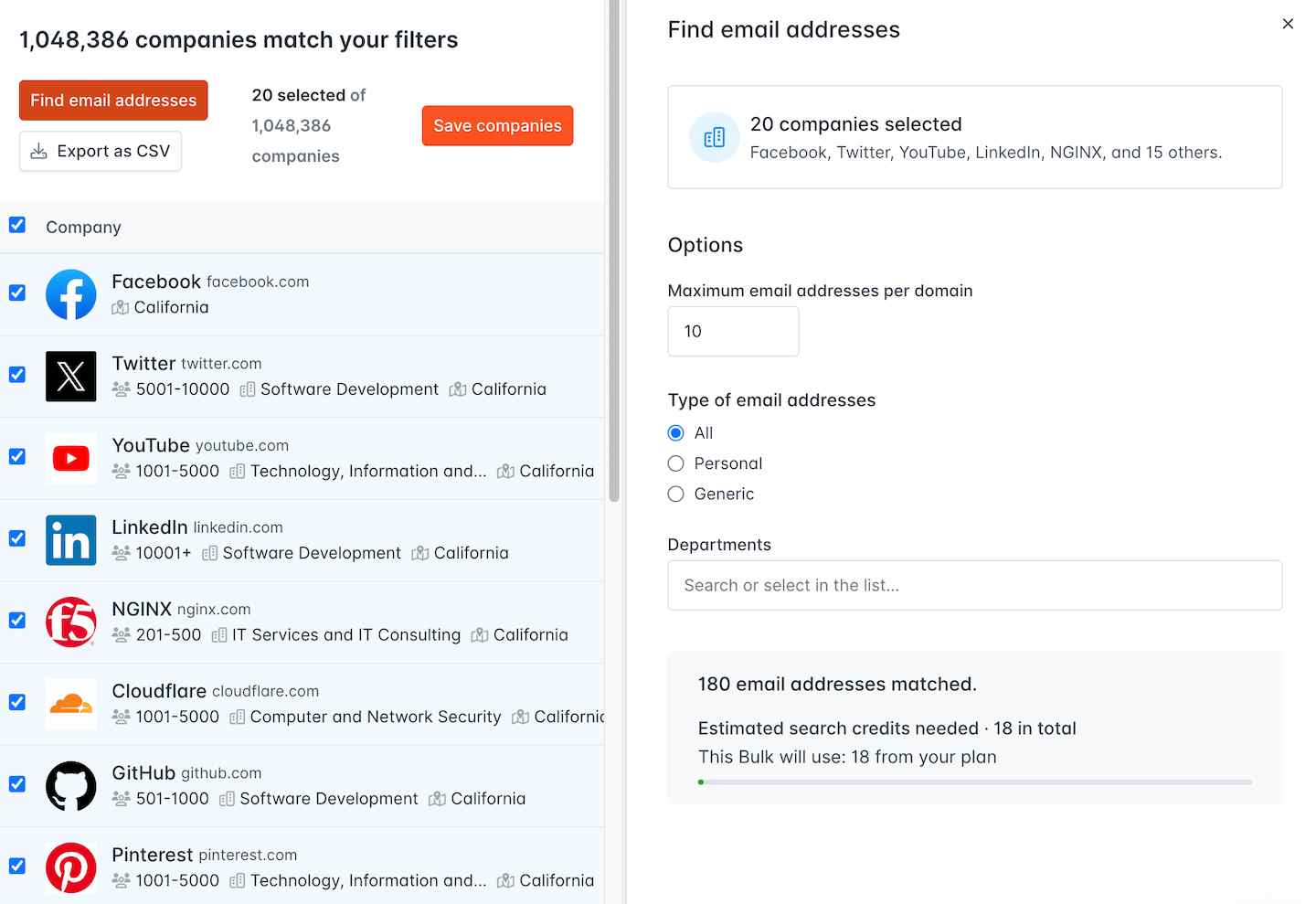Click the search credits usage progress bar
This screenshot has width=1316, height=904.
tap(975, 782)
